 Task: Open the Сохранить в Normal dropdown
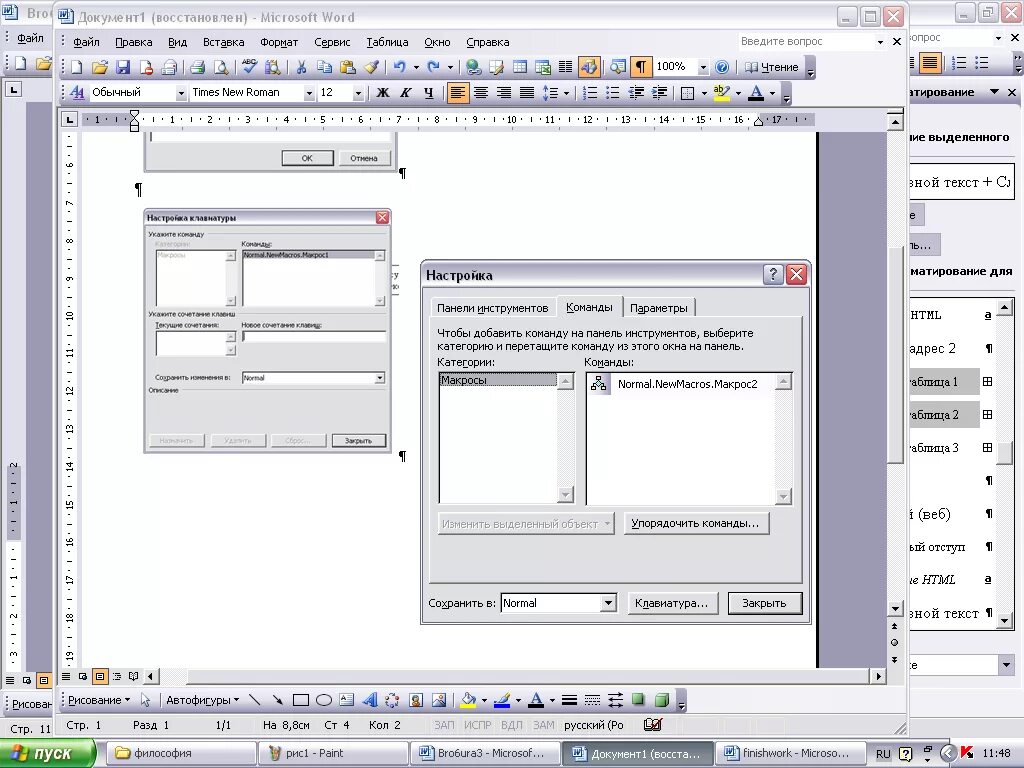[x=608, y=603]
